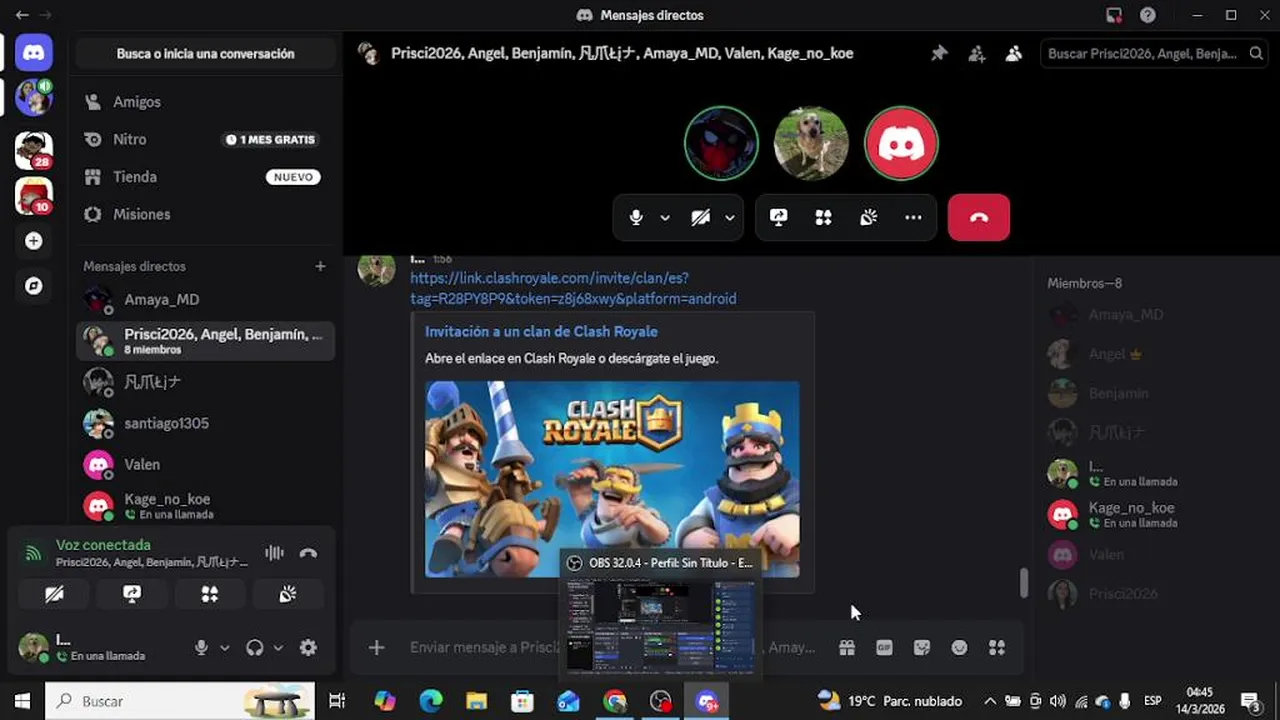Click share your screen in call controls
The image size is (1280, 720).
[779, 217]
